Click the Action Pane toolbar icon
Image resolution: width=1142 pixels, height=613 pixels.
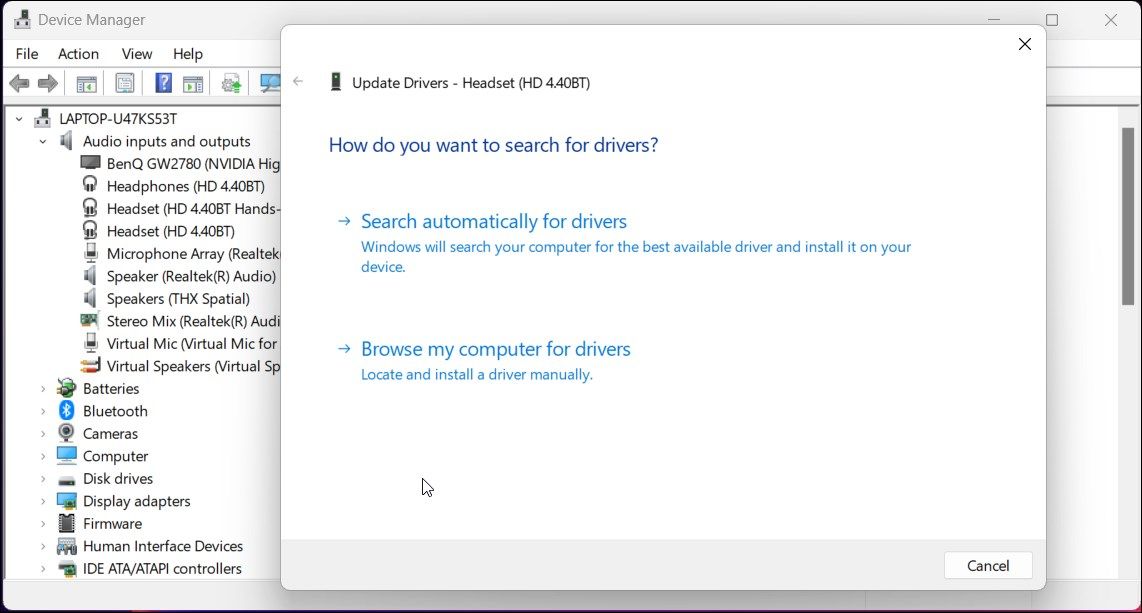(193, 84)
